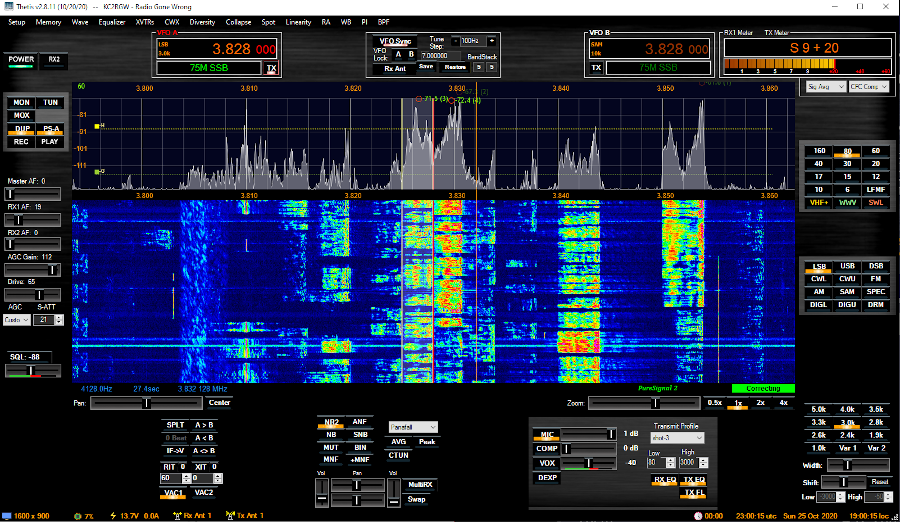Open the Transmit Profile dropdown
The height and width of the screenshot is (522, 900).
[x=677, y=438]
